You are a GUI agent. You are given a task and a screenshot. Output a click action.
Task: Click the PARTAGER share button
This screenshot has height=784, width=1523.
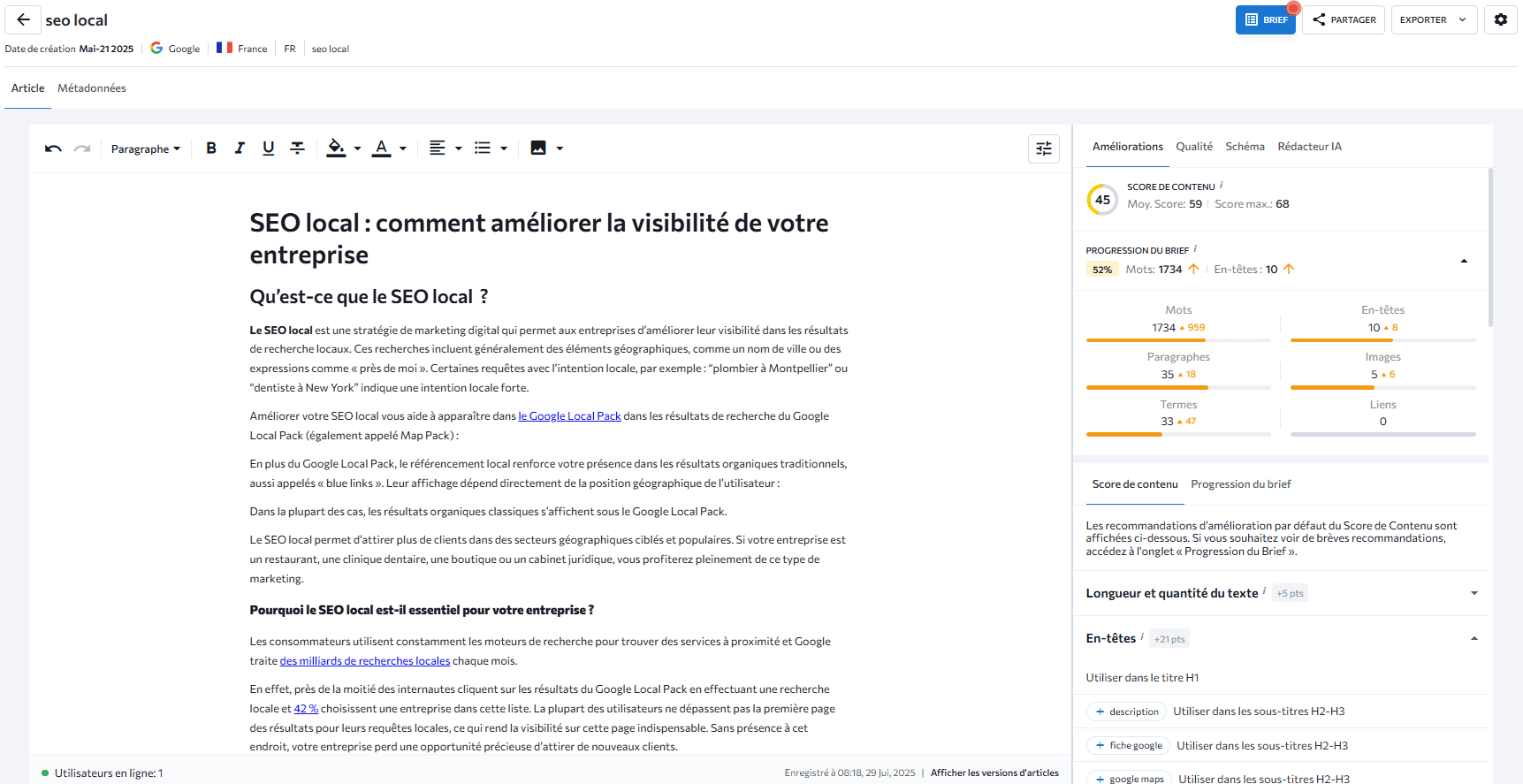coord(1344,19)
